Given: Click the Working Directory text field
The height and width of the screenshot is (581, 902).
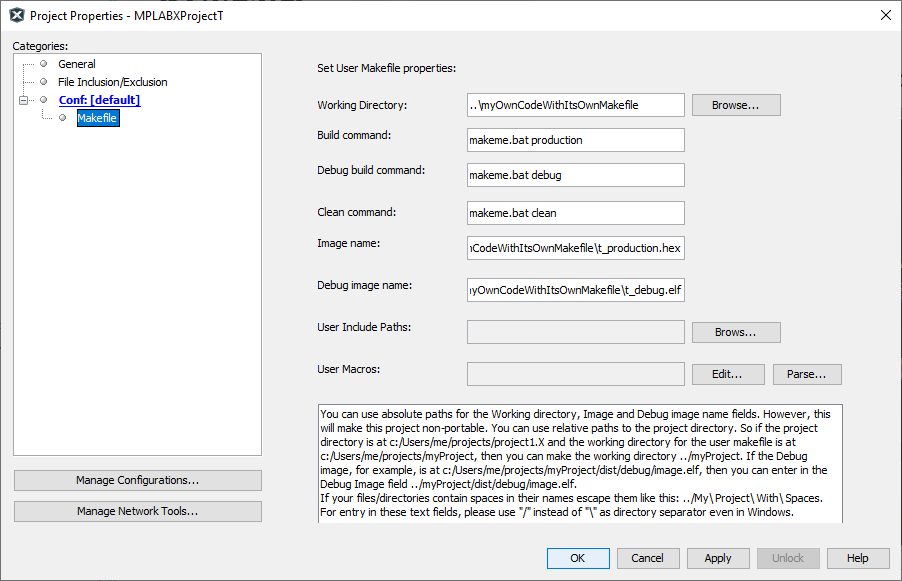Looking at the screenshot, I should click(x=575, y=105).
